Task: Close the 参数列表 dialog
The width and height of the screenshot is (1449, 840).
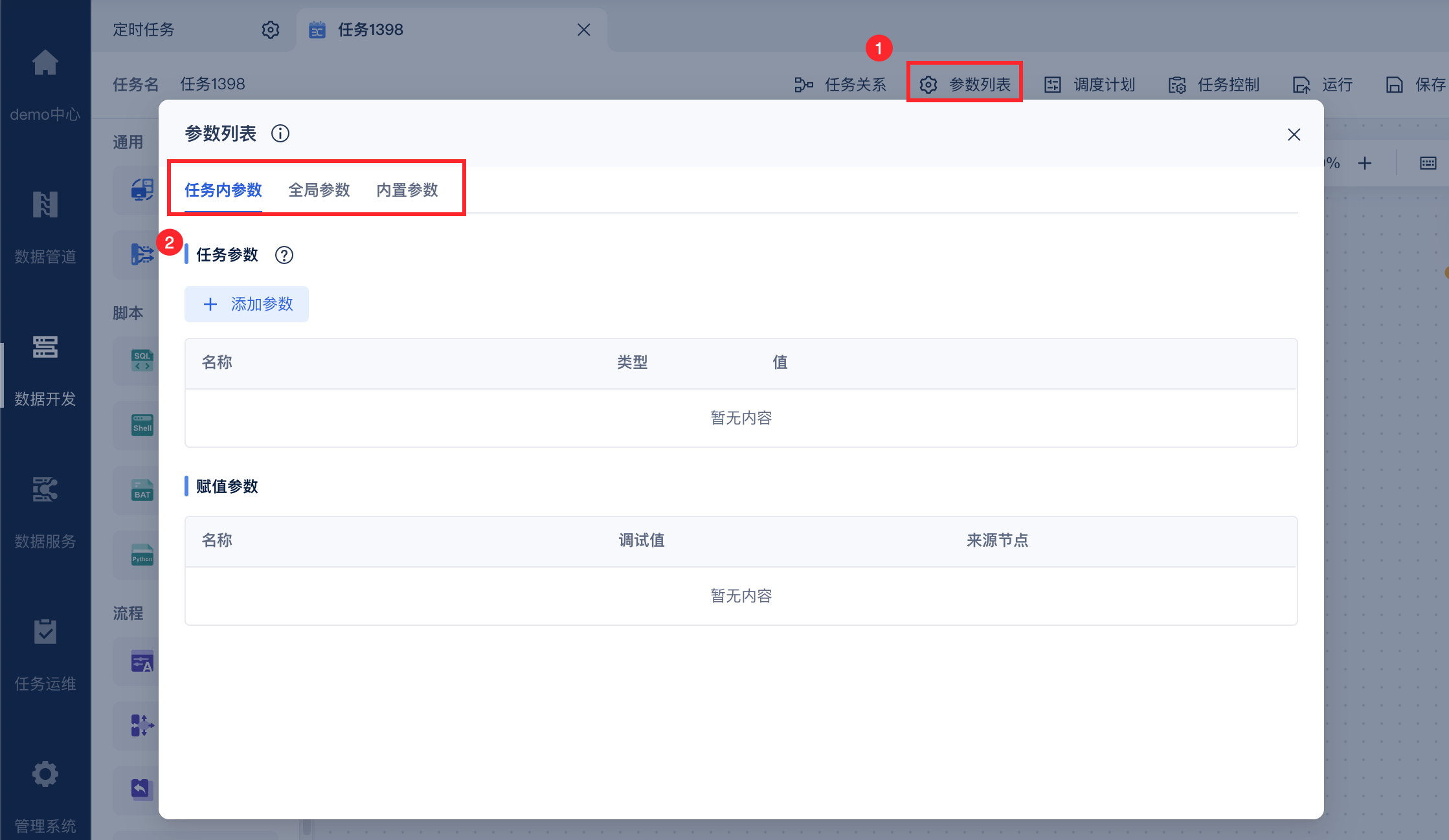Action: point(1294,135)
